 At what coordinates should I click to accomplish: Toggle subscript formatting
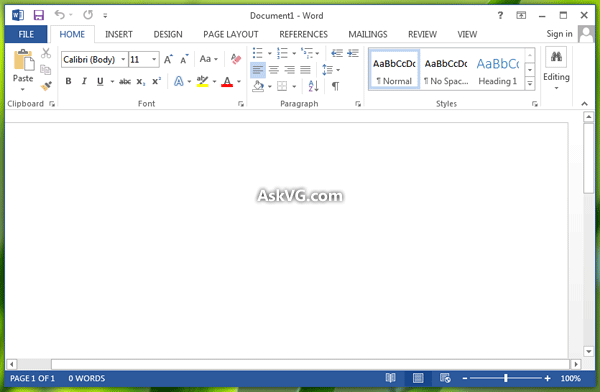[141, 82]
